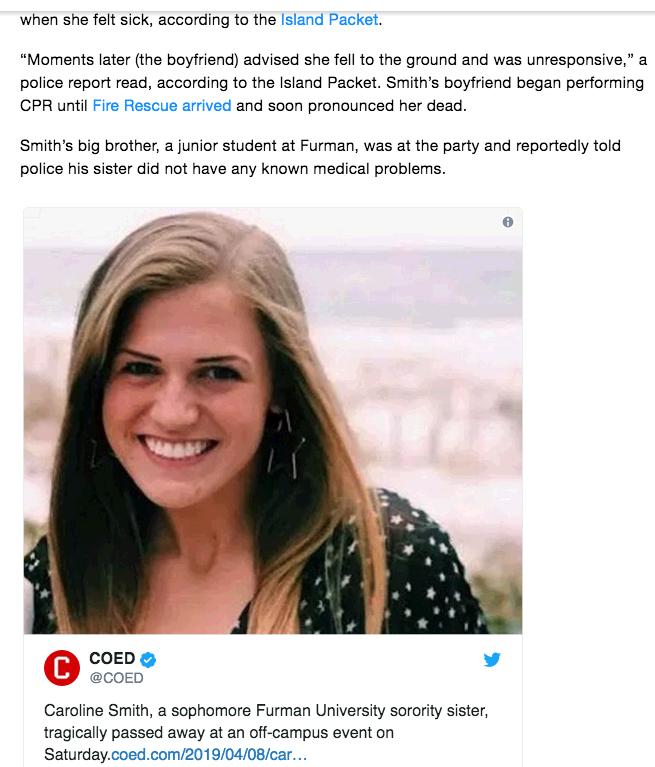Click the "when she felt sick" sentence
Image resolution: width=655 pixels, height=767 pixels.
click(x=201, y=20)
